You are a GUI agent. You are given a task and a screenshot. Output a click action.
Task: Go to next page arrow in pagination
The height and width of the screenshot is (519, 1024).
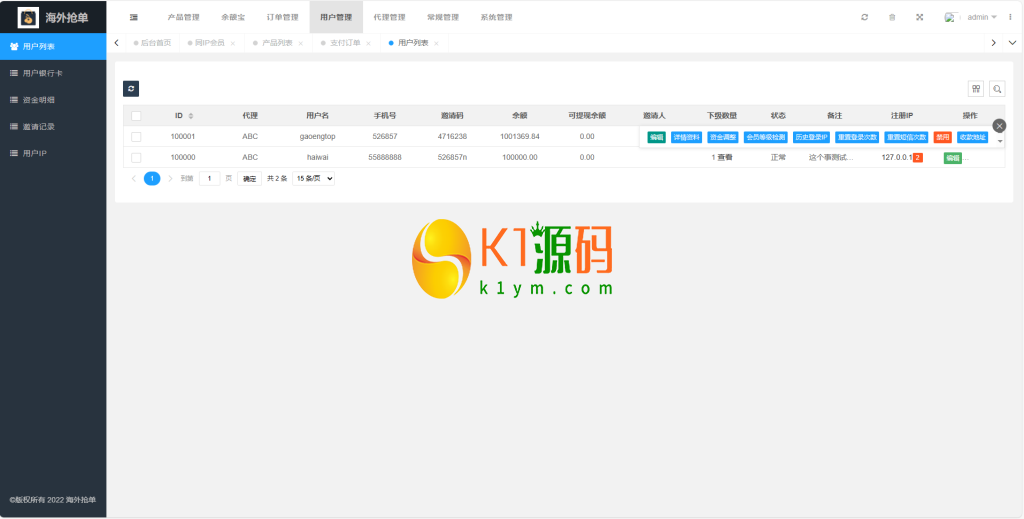click(x=170, y=178)
